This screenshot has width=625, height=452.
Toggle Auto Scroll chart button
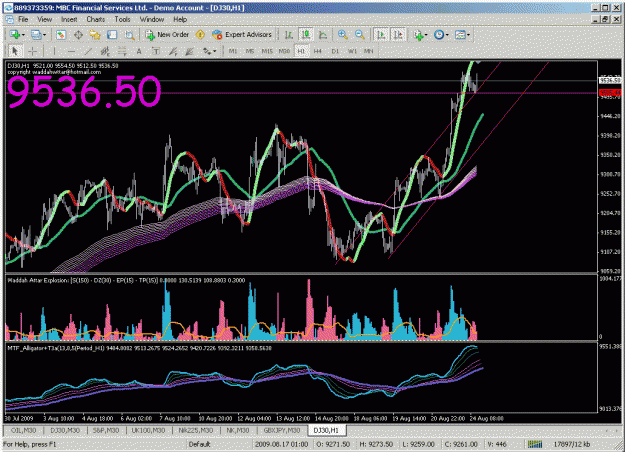(x=381, y=35)
